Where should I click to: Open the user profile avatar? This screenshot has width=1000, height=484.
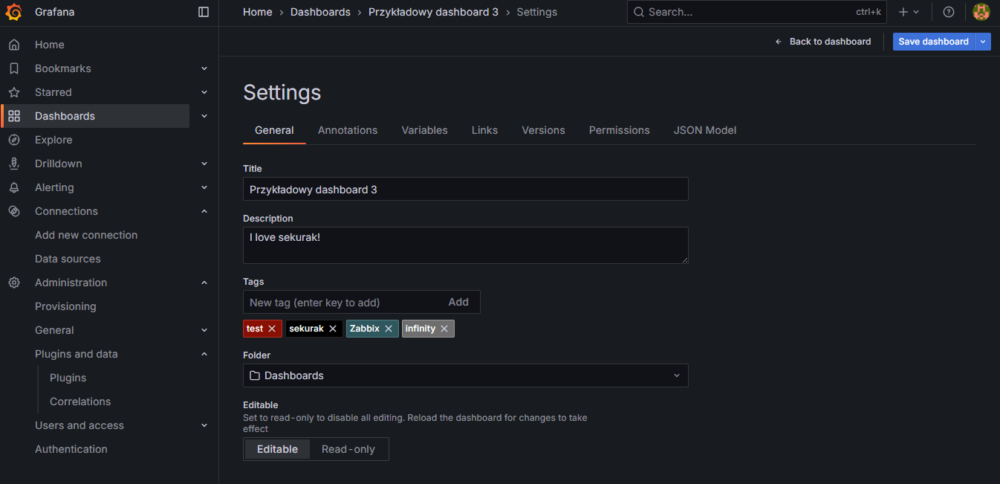pyautogui.click(x=981, y=12)
